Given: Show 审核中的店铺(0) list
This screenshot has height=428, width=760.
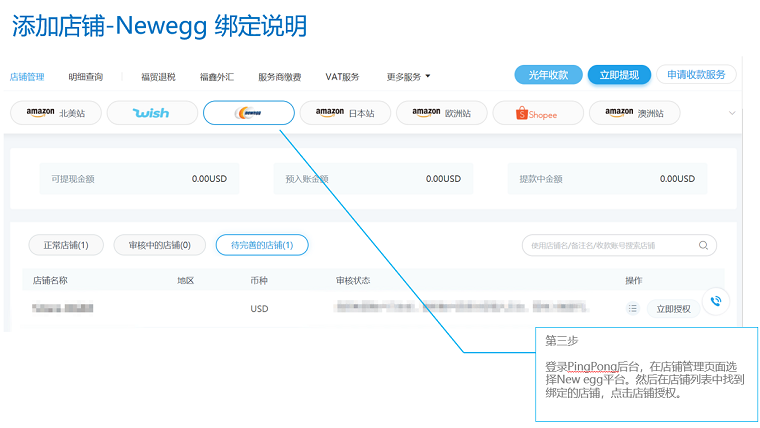Looking at the screenshot, I should 159,245.
